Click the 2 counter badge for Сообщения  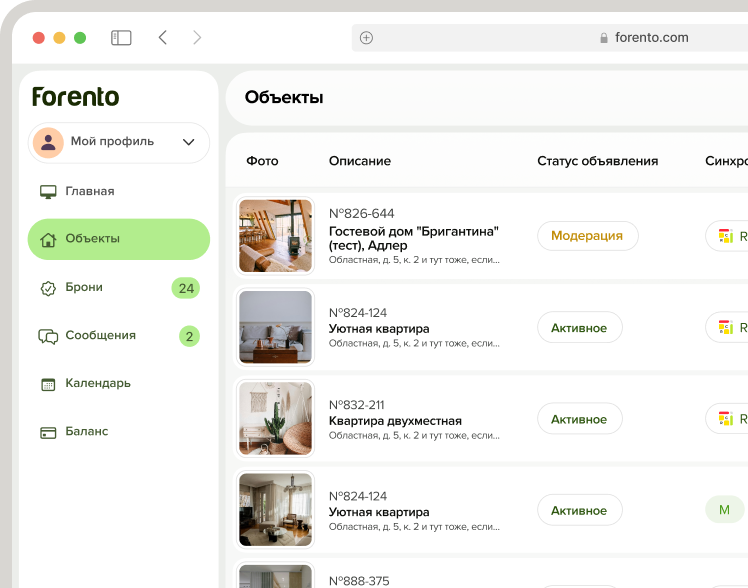pos(189,336)
